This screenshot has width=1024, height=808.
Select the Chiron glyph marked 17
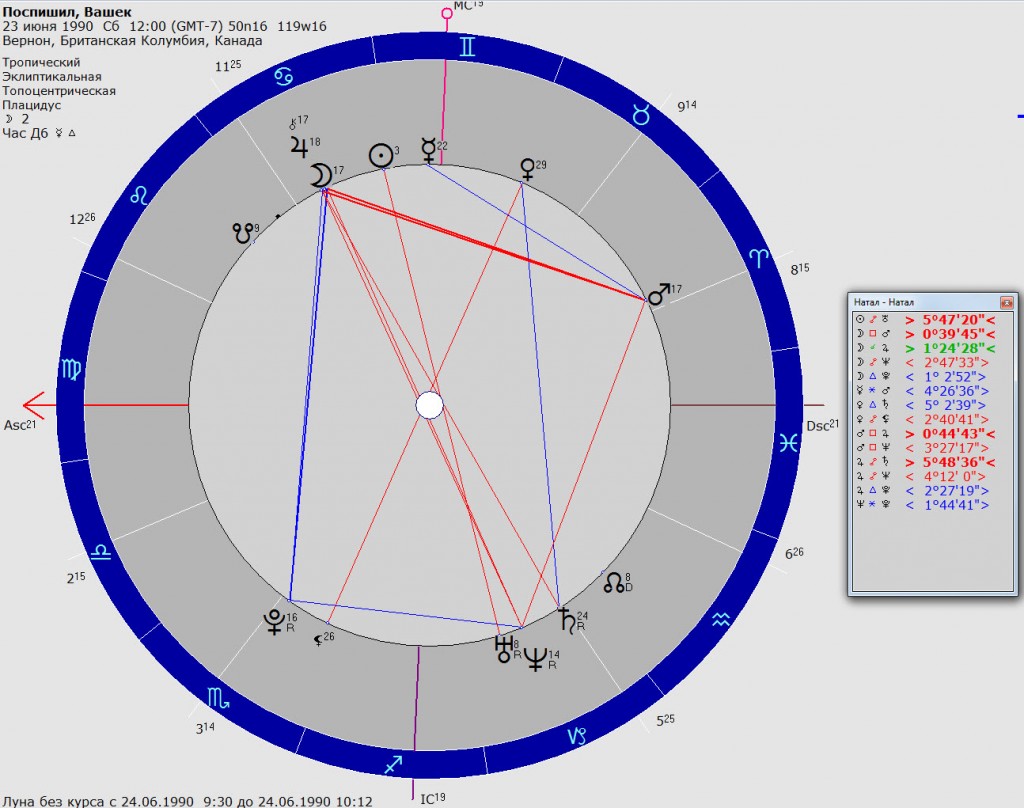coord(293,124)
